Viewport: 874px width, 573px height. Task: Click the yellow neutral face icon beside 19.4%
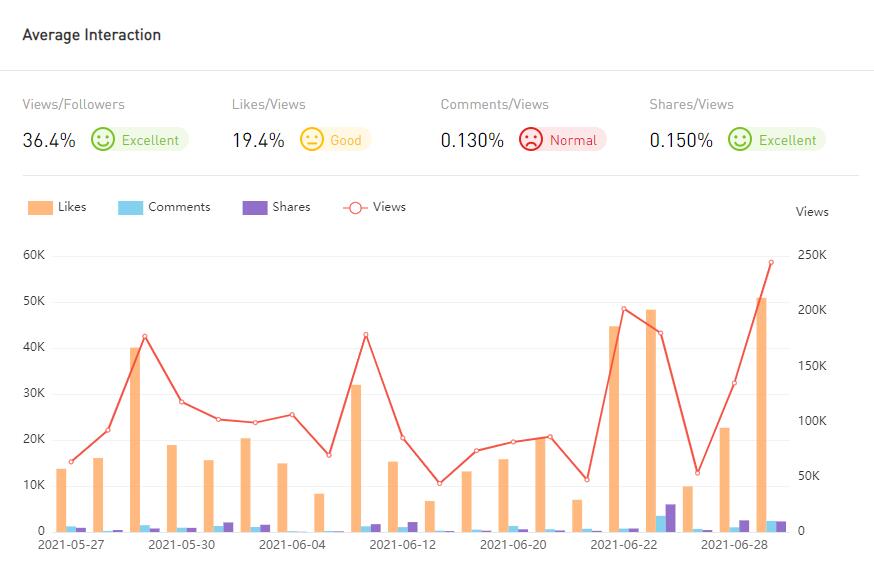coord(312,140)
